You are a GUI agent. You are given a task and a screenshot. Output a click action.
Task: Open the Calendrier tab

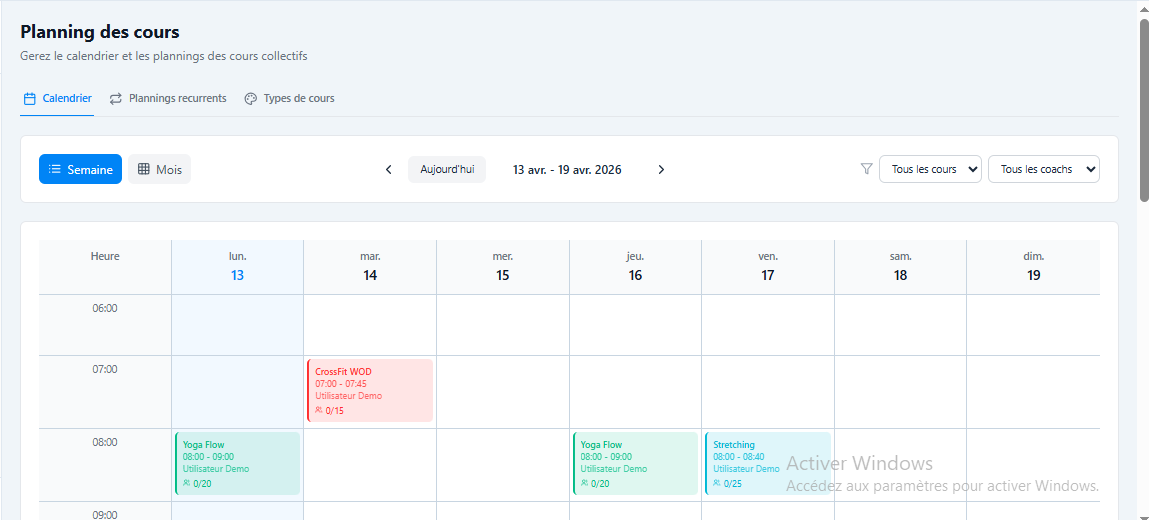57,98
